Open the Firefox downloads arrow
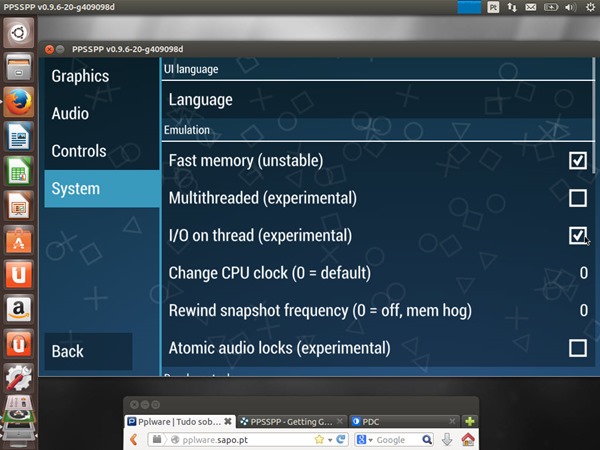 pyautogui.click(x=447, y=440)
